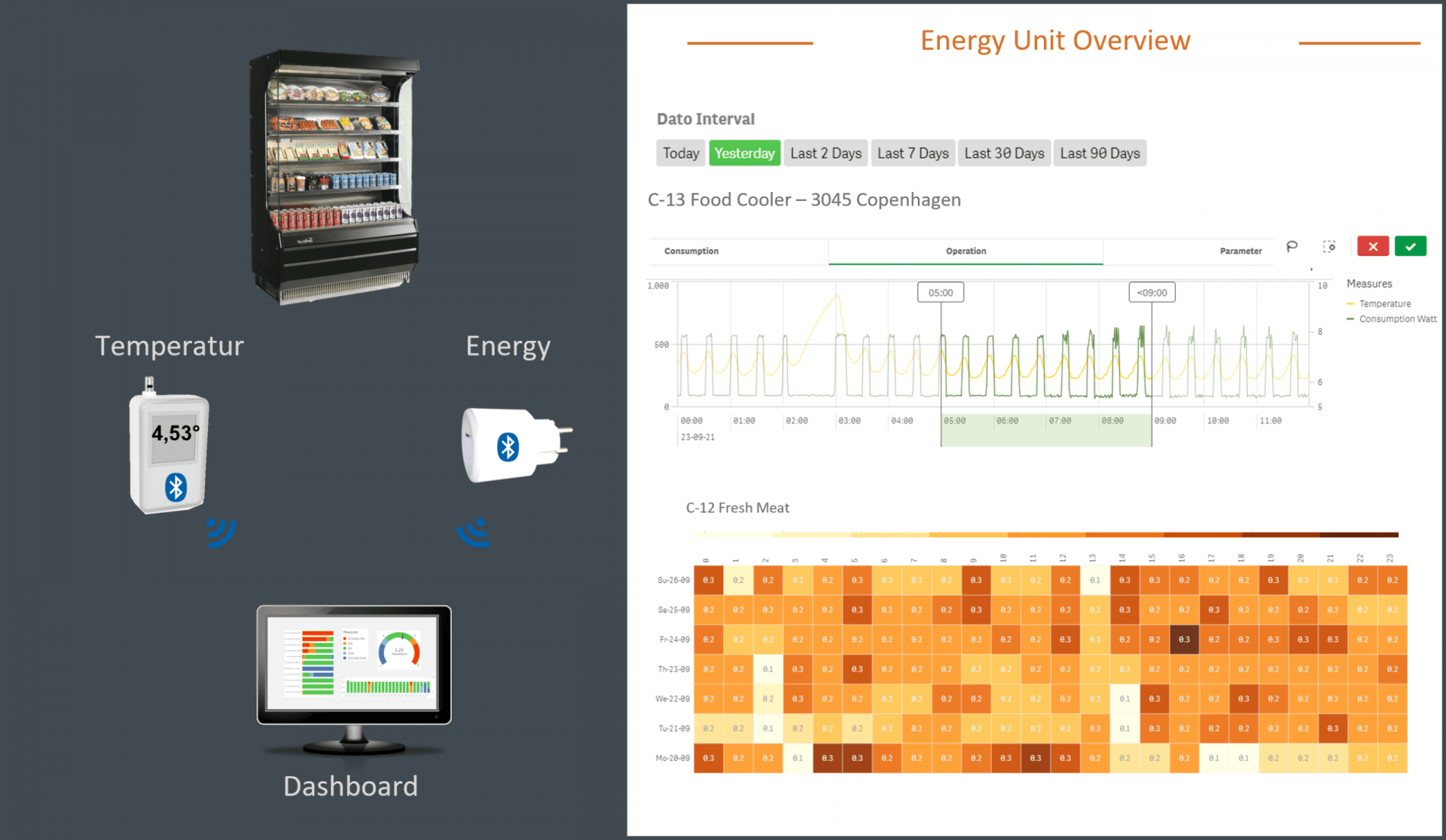Screen dimensions: 1446x840
Task: Select the Yesterday interval button
Action: [744, 153]
